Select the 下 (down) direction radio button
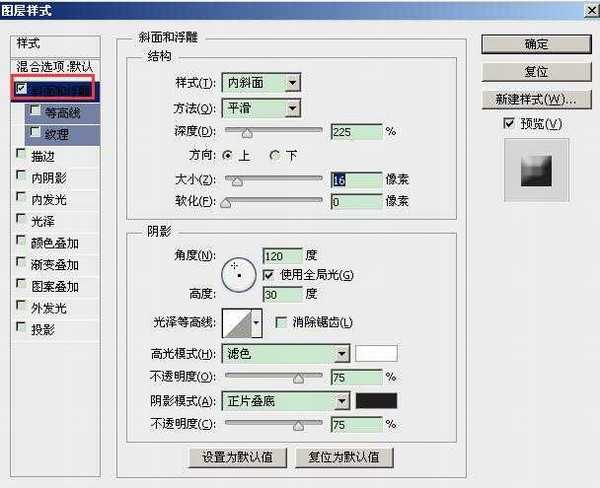The height and width of the screenshot is (488, 600). coord(275,155)
